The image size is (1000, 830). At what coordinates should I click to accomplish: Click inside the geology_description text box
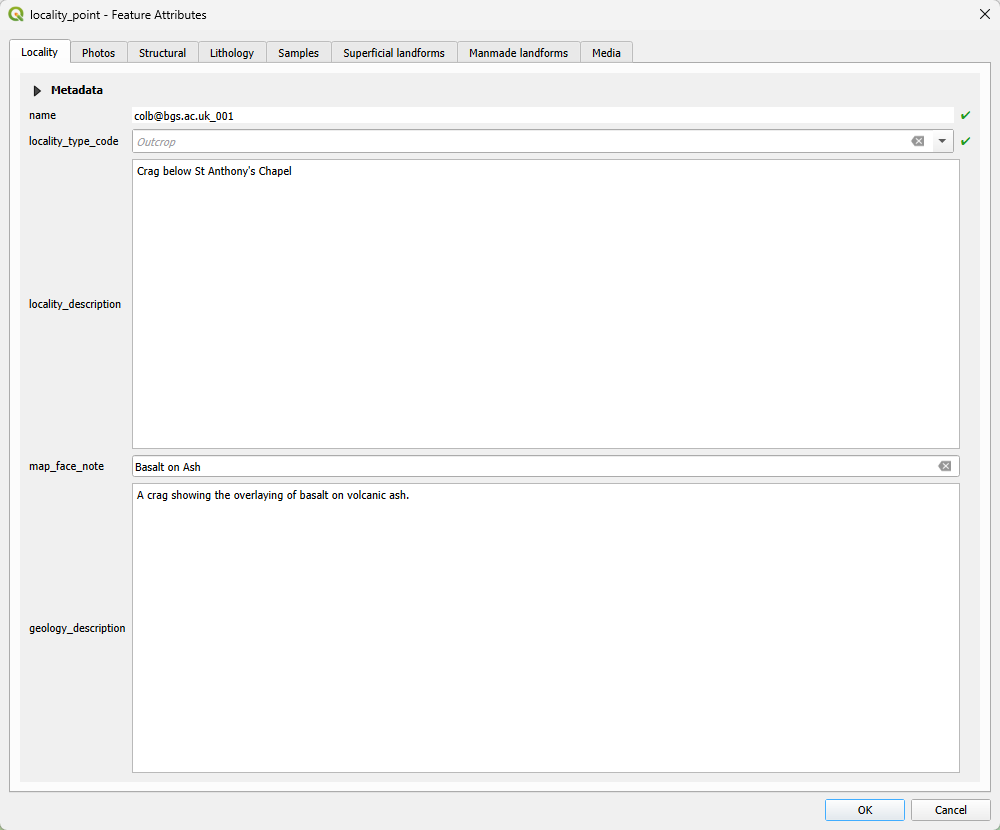click(x=546, y=628)
